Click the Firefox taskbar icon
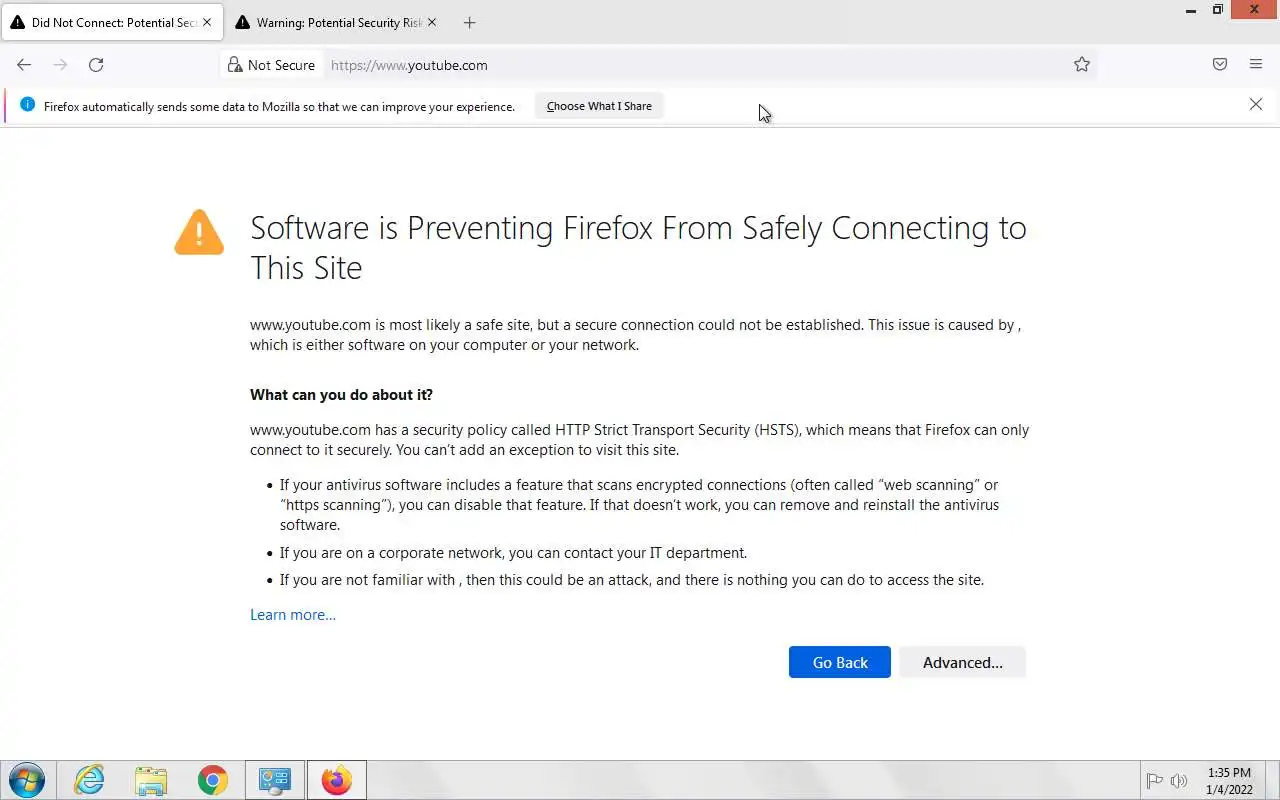This screenshot has height=800, width=1280. pyautogui.click(x=337, y=780)
